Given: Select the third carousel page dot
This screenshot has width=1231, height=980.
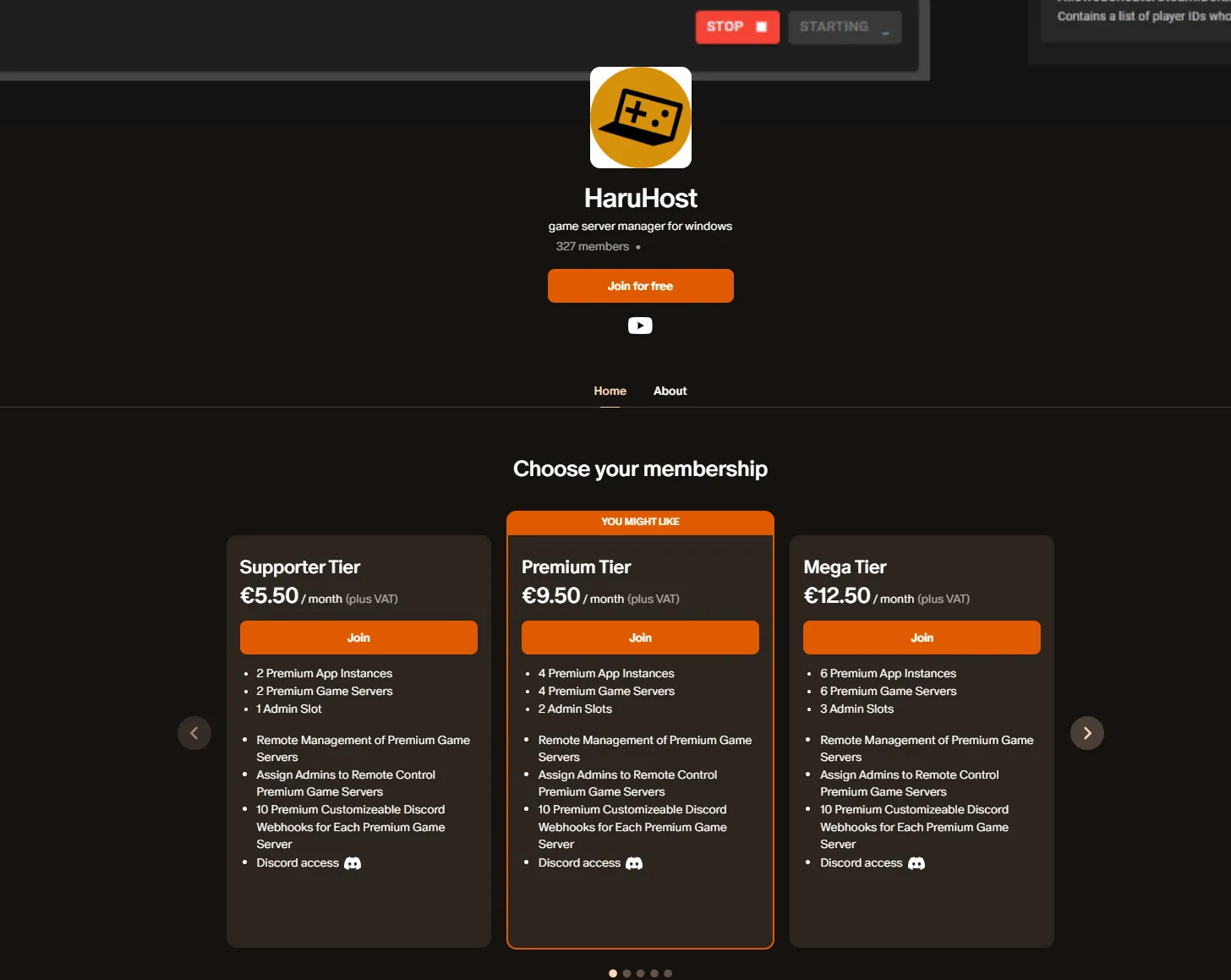Looking at the screenshot, I should tap(640, 973).
